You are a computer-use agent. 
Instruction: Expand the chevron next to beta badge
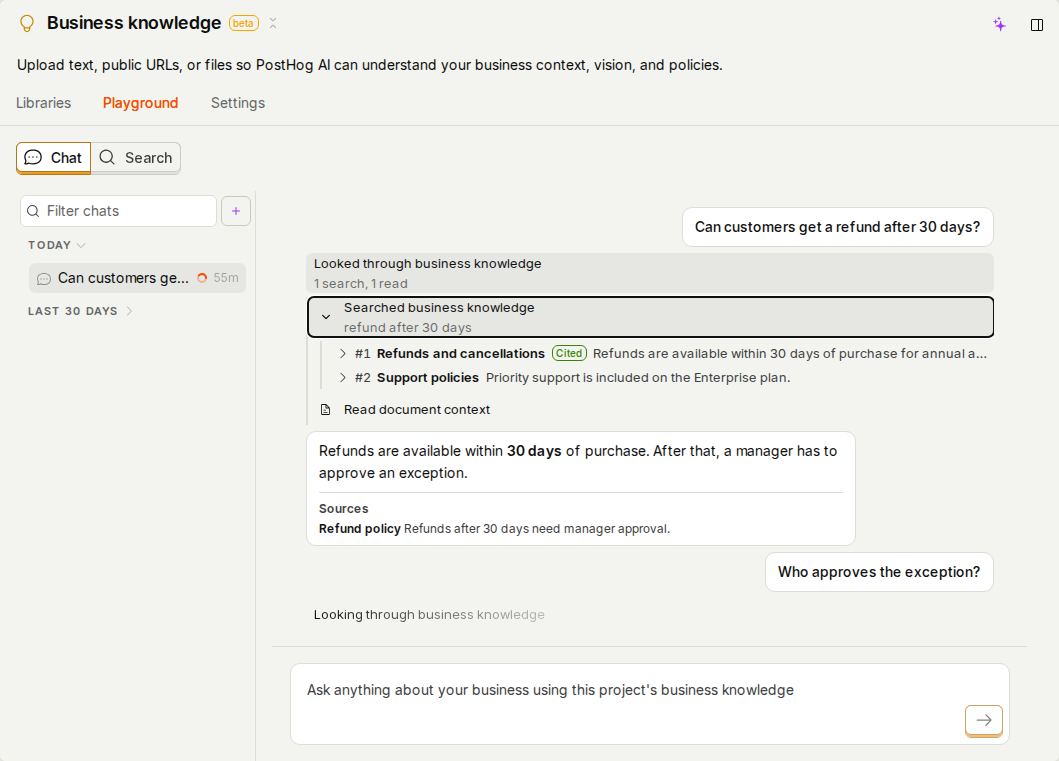pos(273,23)
